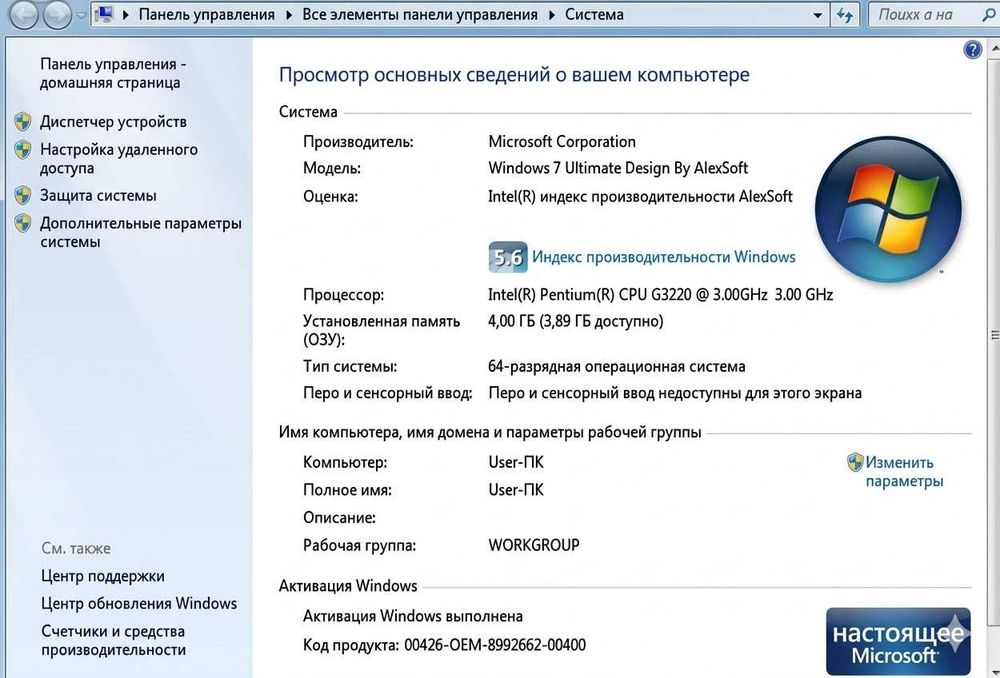Click heading 'Просмотр основных сведений о вашем компьютере'
Screen dimensions: 1000x678
pyautogui.click(x=514, y=75)
